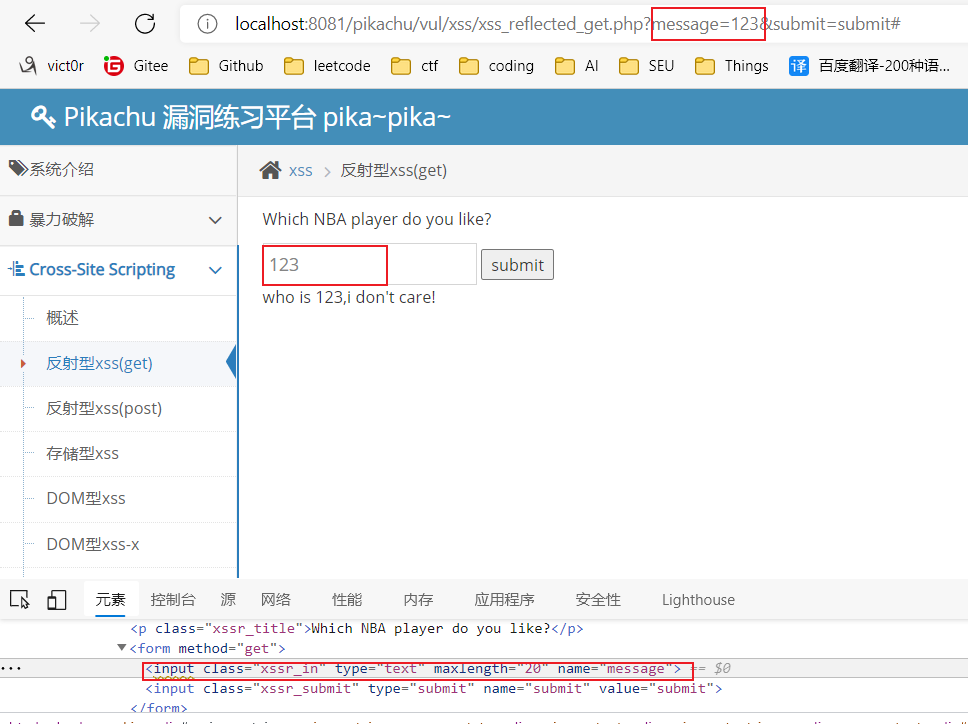
Task: Select 反射型xss(post) in the sidebar
Action: [104, 408]
